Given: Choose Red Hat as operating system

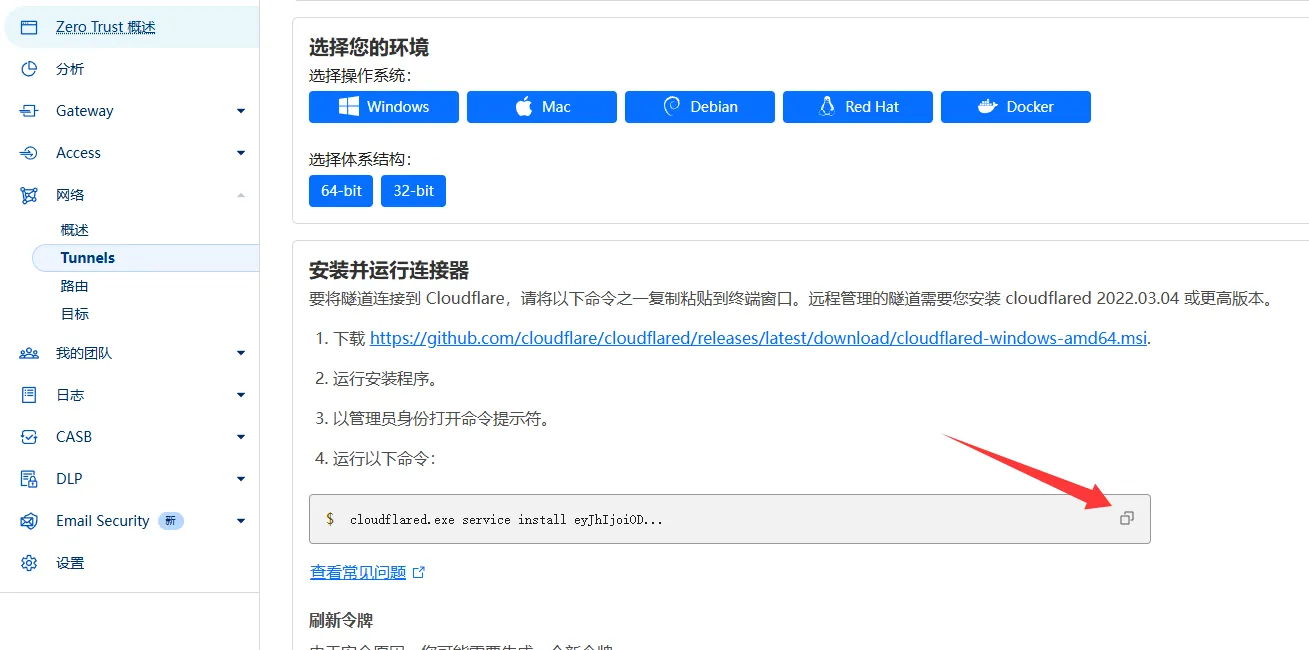Looking at the screenshot, I should [x=858, y=107].
